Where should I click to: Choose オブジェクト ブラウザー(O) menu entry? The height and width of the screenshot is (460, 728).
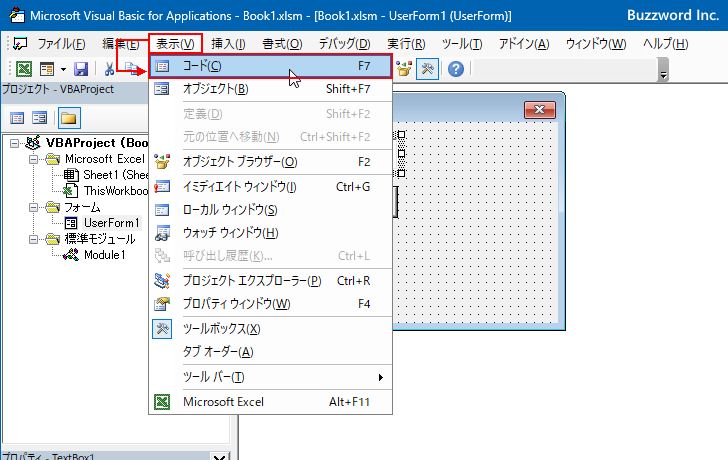tap(271, 162)
